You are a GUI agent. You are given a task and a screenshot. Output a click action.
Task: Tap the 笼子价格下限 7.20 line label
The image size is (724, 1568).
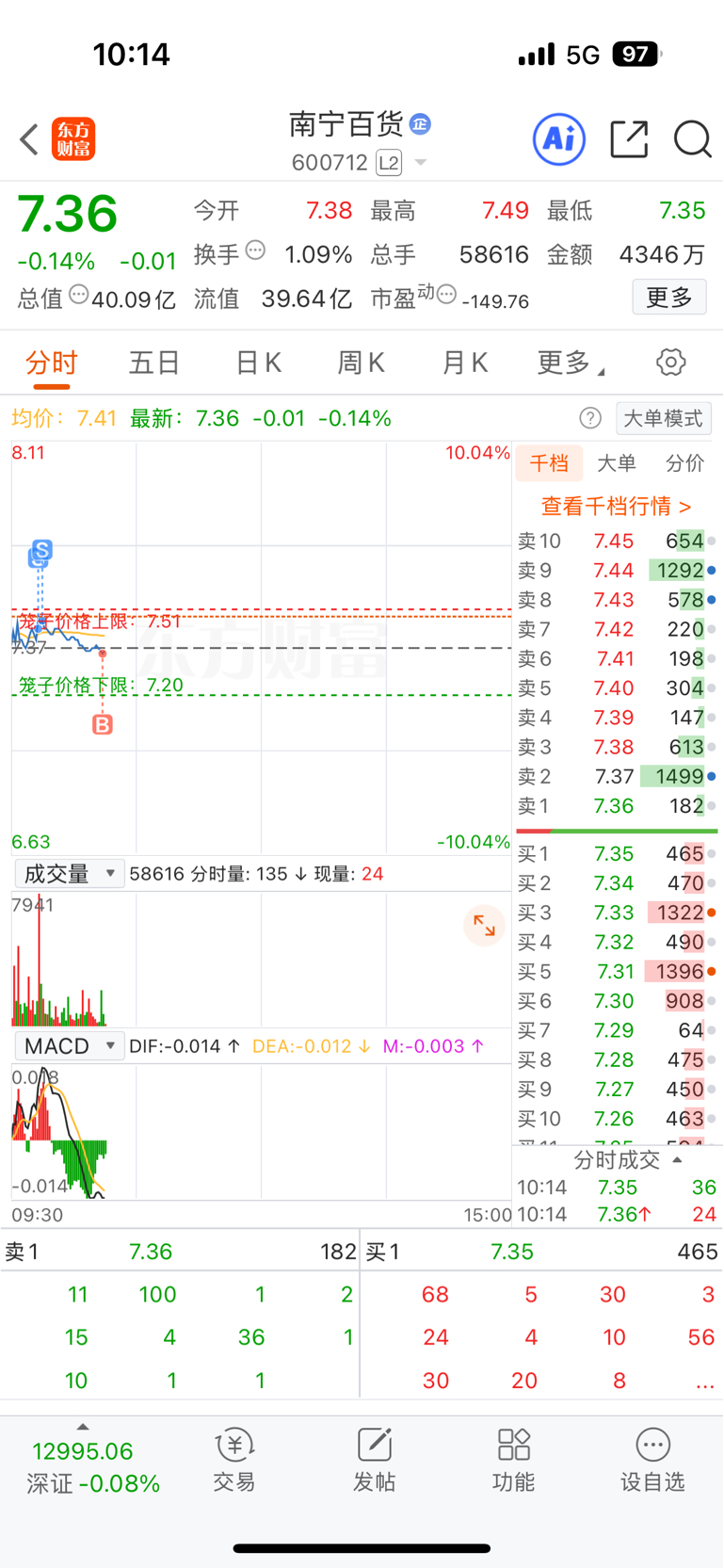click(x=101, y=685)
